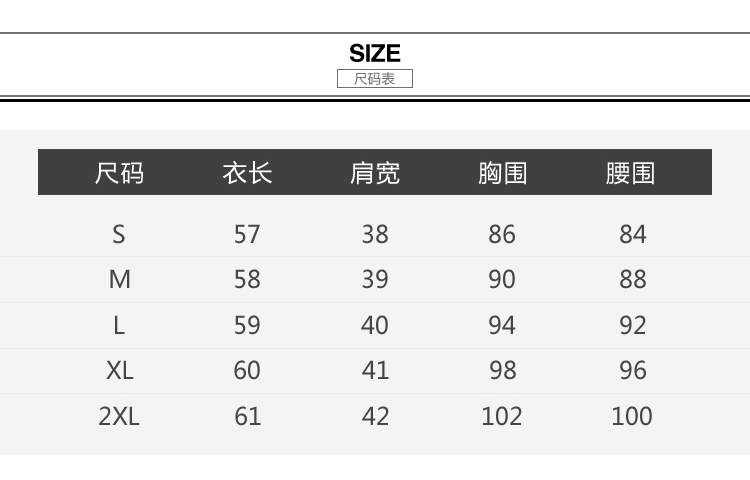Select the 腰围 column header
The height and width of the screenshot is (480, 750).
tap(631, 173)
